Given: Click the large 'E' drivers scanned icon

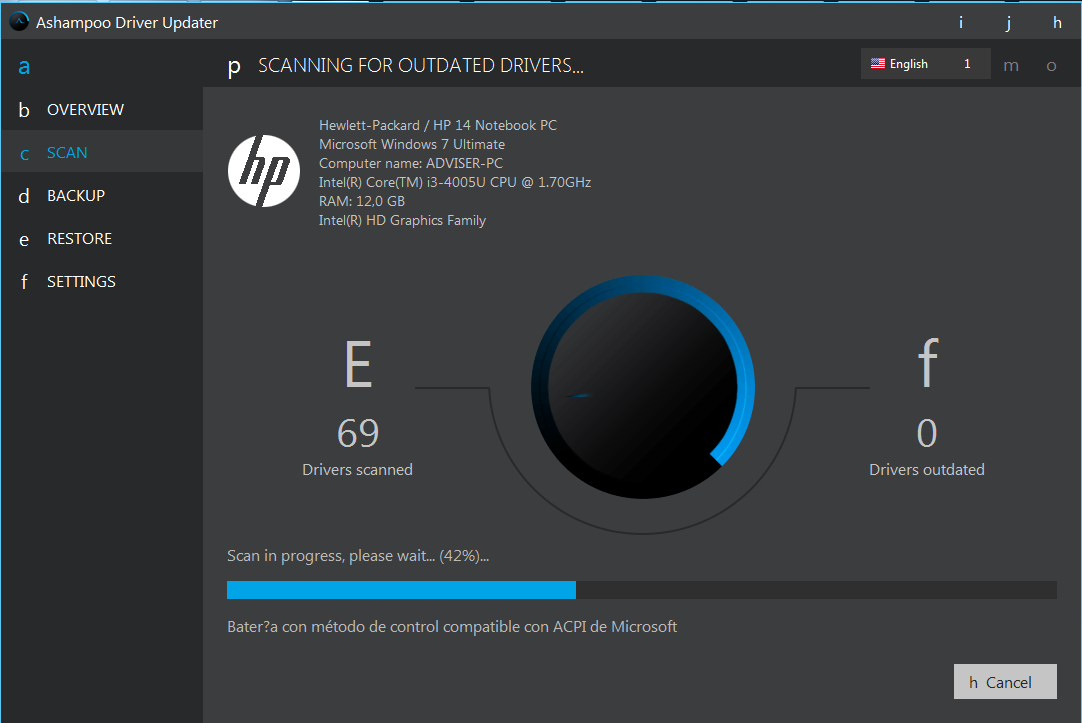Looking at the screenshot, I should pos(358,364).
